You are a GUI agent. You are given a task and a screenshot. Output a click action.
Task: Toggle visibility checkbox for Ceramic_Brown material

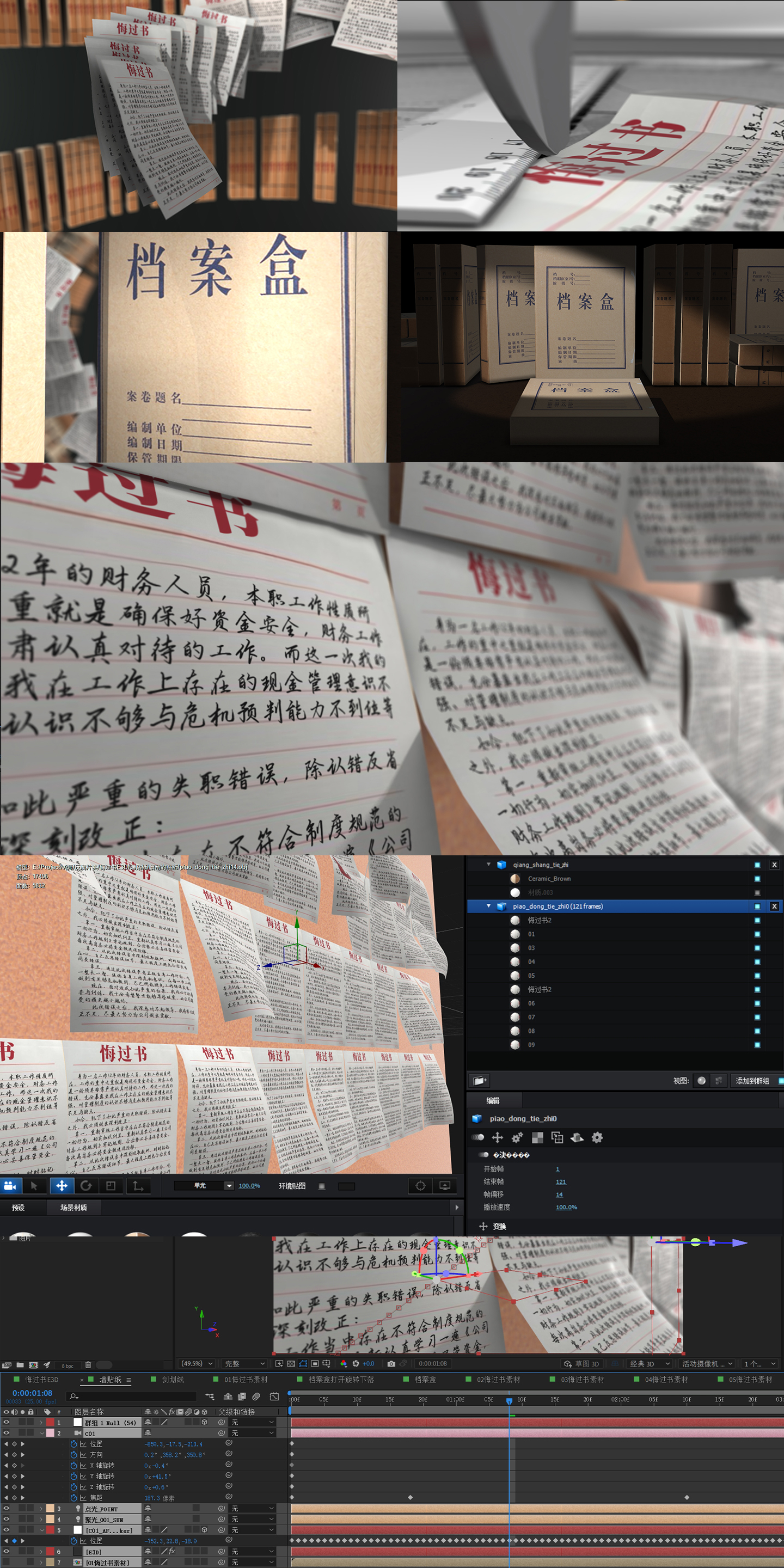pyautogui.click(x=757, y=878)
